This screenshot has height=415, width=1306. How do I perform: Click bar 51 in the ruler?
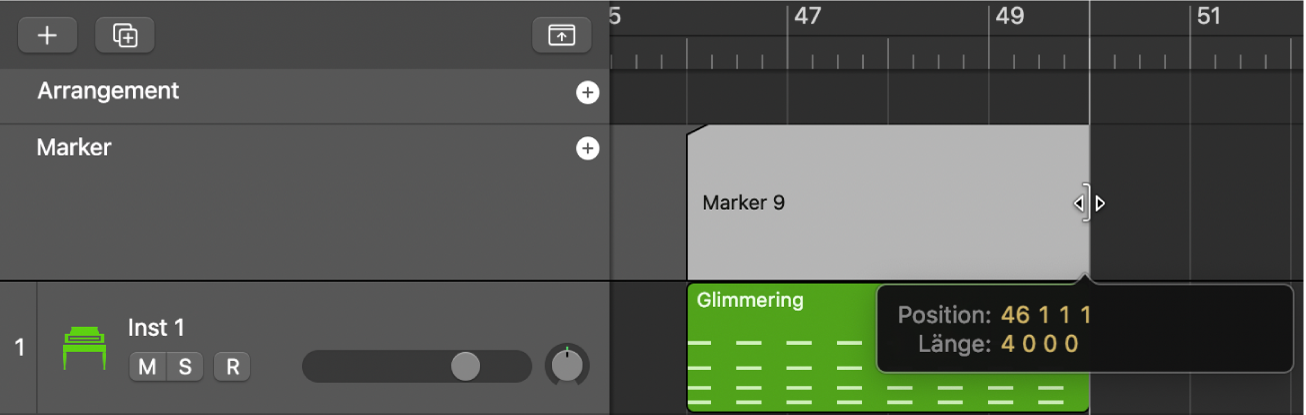coord(1208,17)
